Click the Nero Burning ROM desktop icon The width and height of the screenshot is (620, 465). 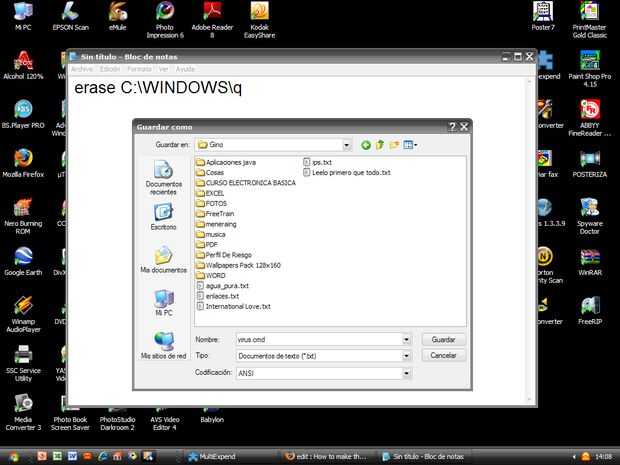tap(23, 215)
